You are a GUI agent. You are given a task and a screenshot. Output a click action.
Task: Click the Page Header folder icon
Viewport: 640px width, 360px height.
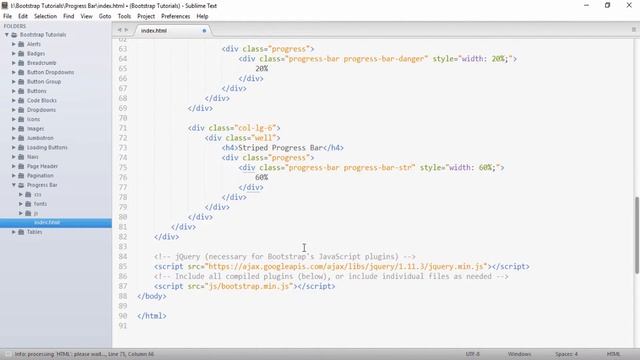click(x=21, y=166)
